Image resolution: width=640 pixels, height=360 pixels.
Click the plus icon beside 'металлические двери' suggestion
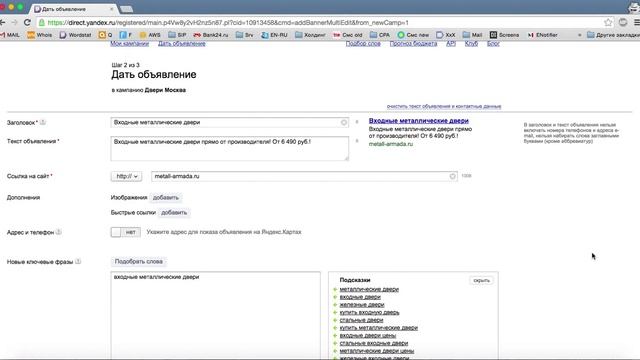click(x=335, y=289)
